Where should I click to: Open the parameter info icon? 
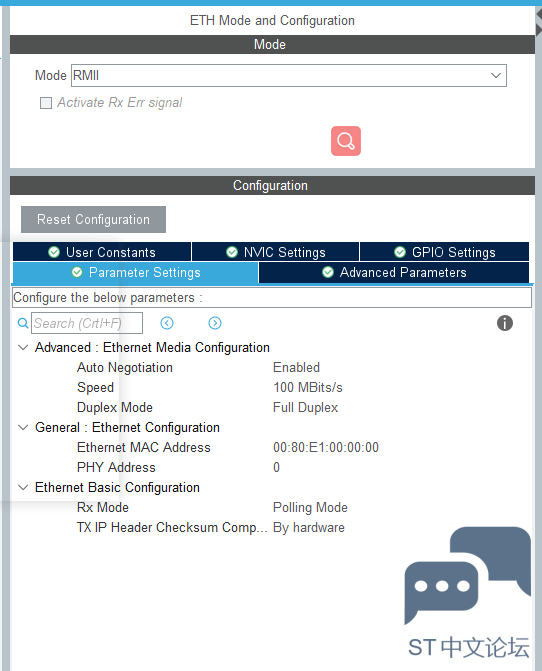[505, 323]
